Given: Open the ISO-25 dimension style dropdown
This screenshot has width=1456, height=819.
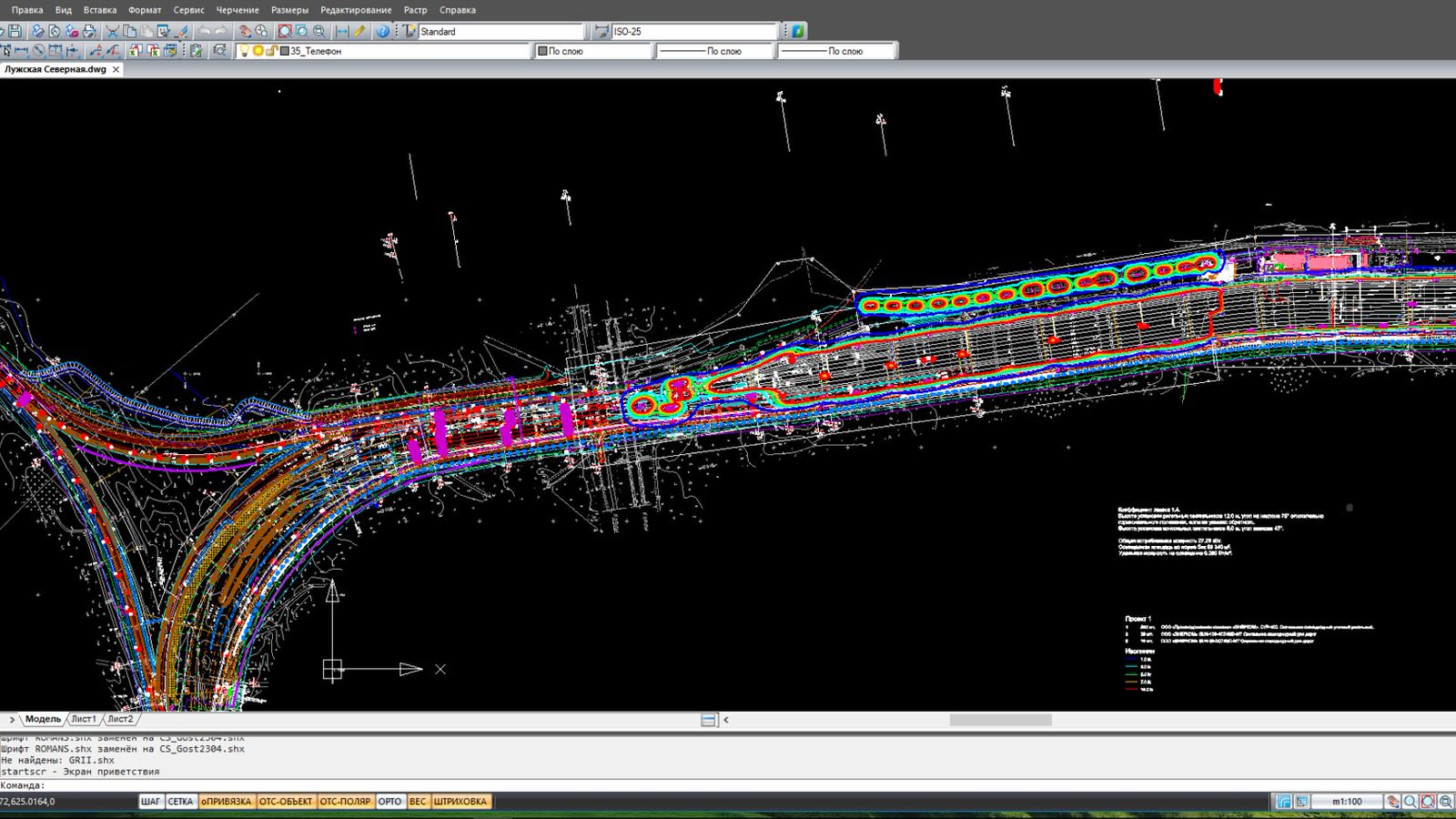Looking at the screenshot, I should [693, 31].
